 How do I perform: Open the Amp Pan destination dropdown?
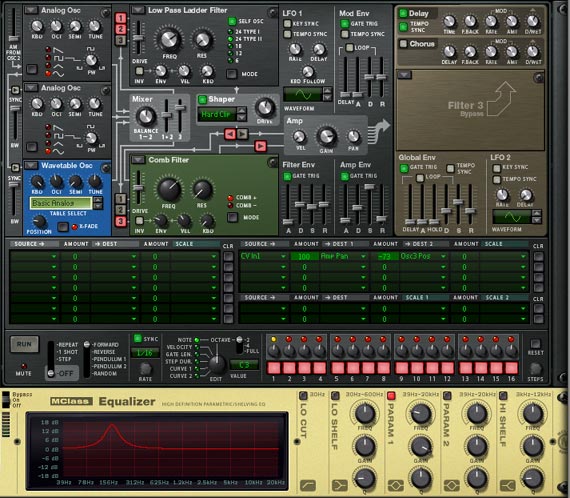[363, 257]
